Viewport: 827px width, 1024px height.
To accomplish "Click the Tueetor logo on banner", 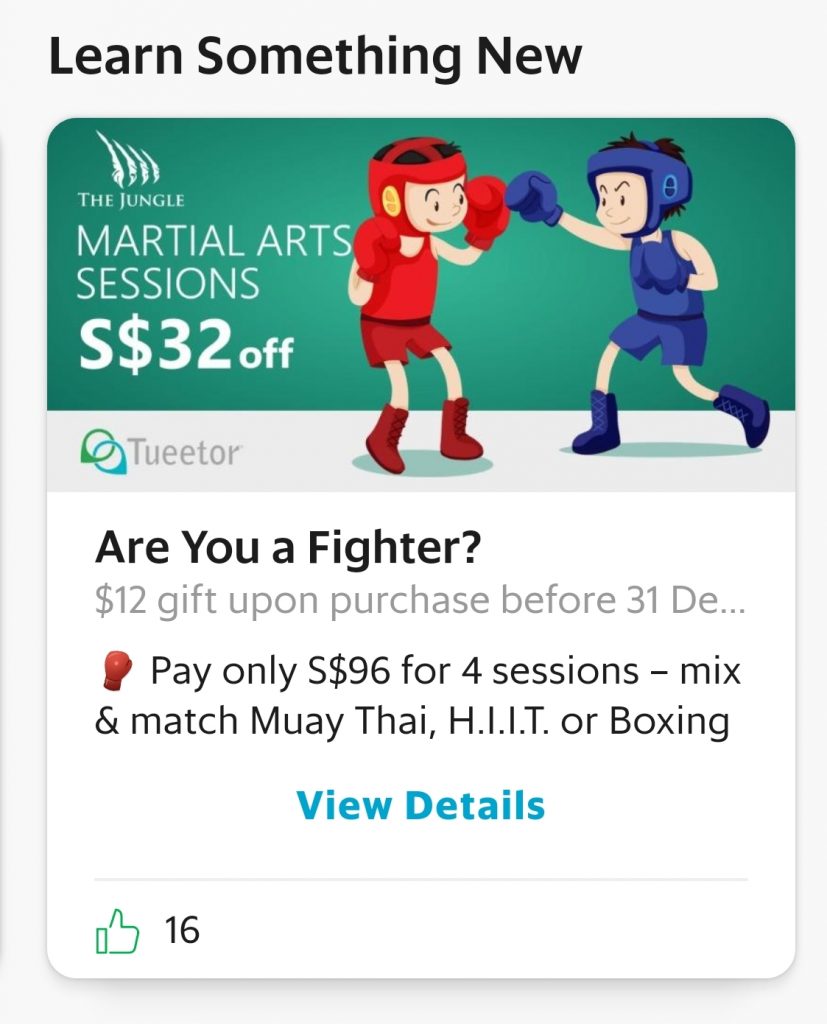I will click(161, 452).
